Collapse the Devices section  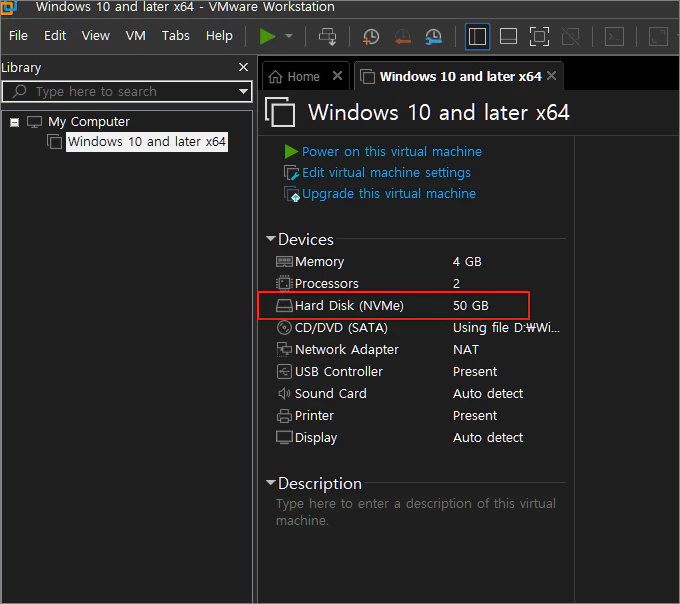pyautogui.click(x=271, y=239)
